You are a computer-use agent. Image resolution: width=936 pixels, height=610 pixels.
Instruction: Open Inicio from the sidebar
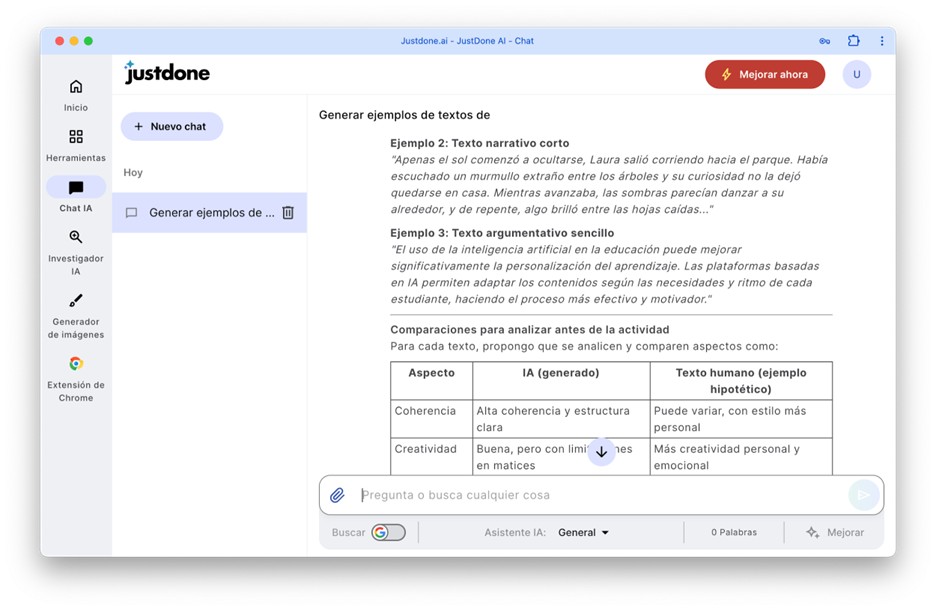(x=75, y=93)
